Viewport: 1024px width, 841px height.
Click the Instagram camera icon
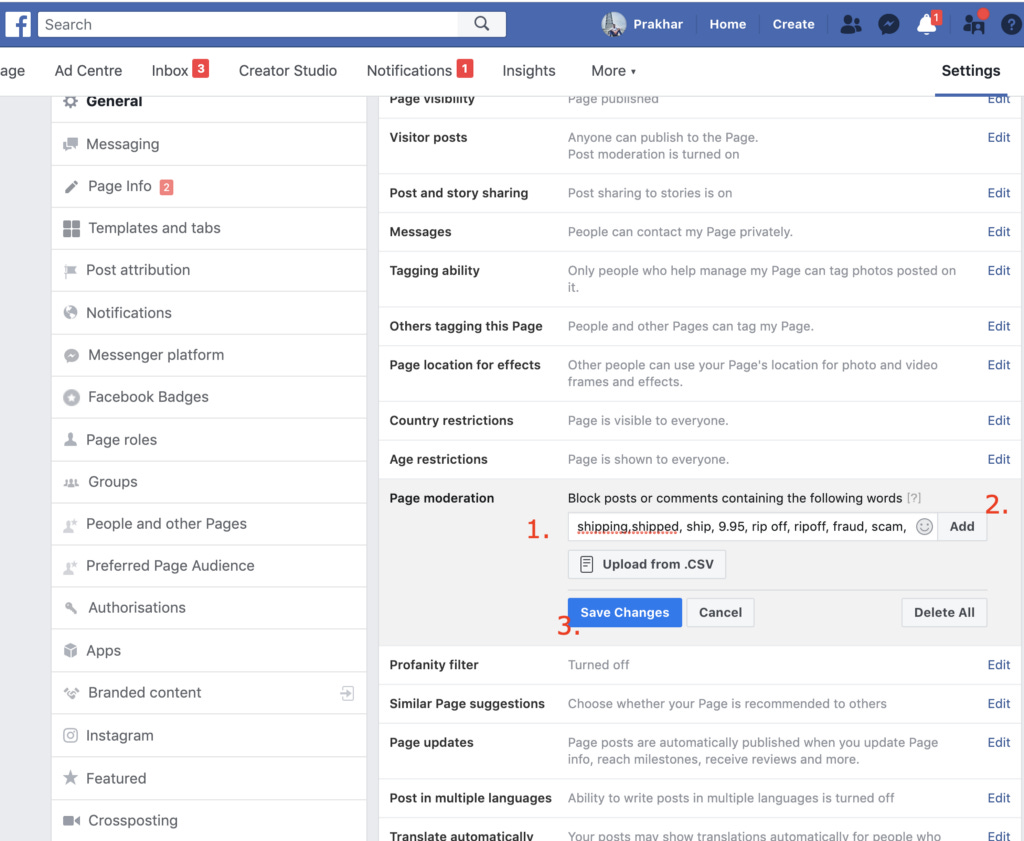pos(71,735)
